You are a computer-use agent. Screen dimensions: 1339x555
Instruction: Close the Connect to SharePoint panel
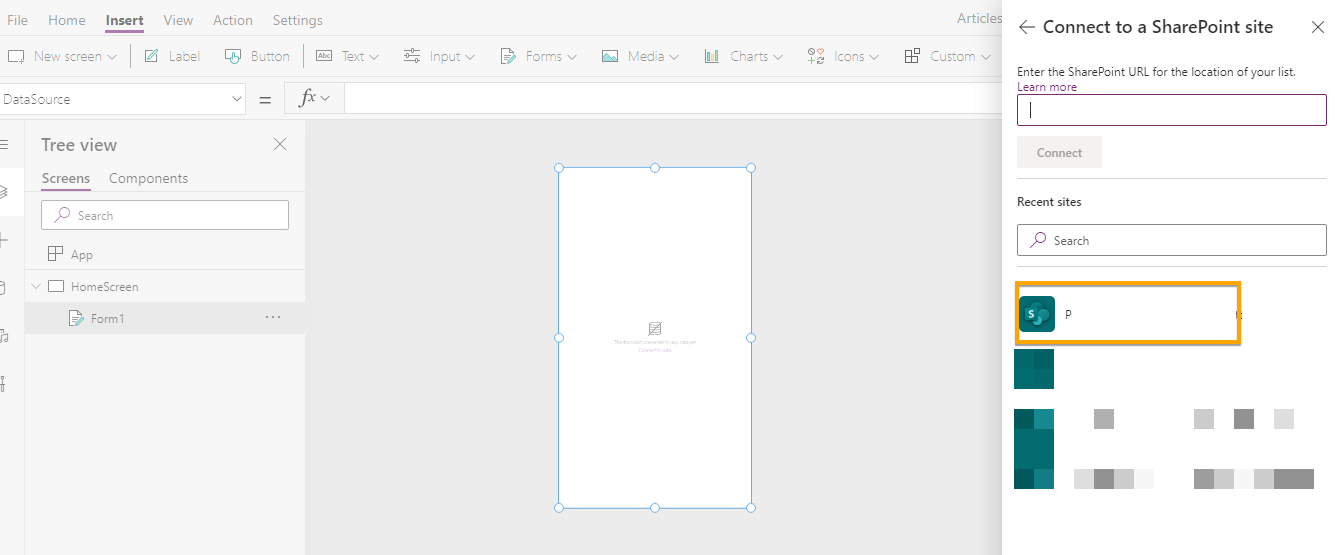[1317, 28]
